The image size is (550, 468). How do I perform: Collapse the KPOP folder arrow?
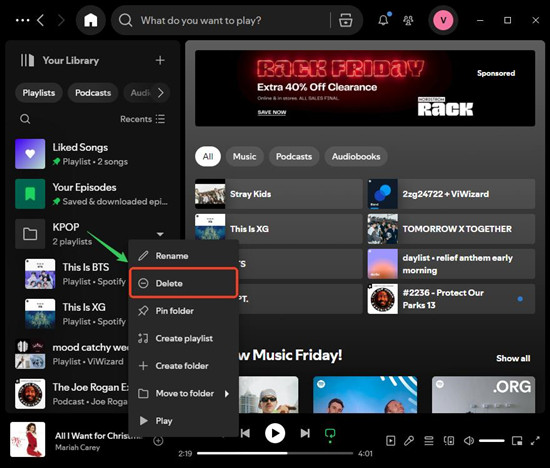pos(160,234)
